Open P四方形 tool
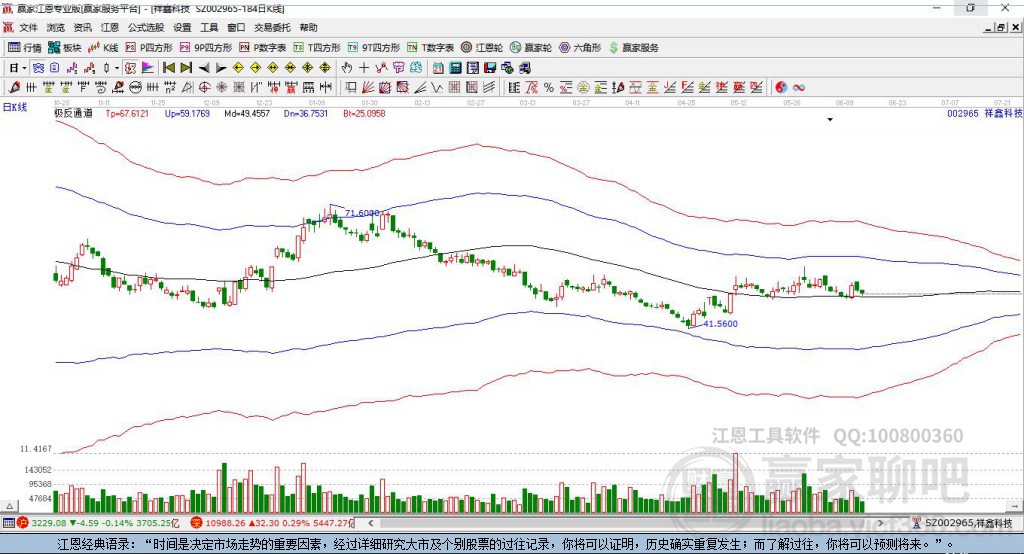Viewport: 1024px width, 554px height. coord(149,48)
